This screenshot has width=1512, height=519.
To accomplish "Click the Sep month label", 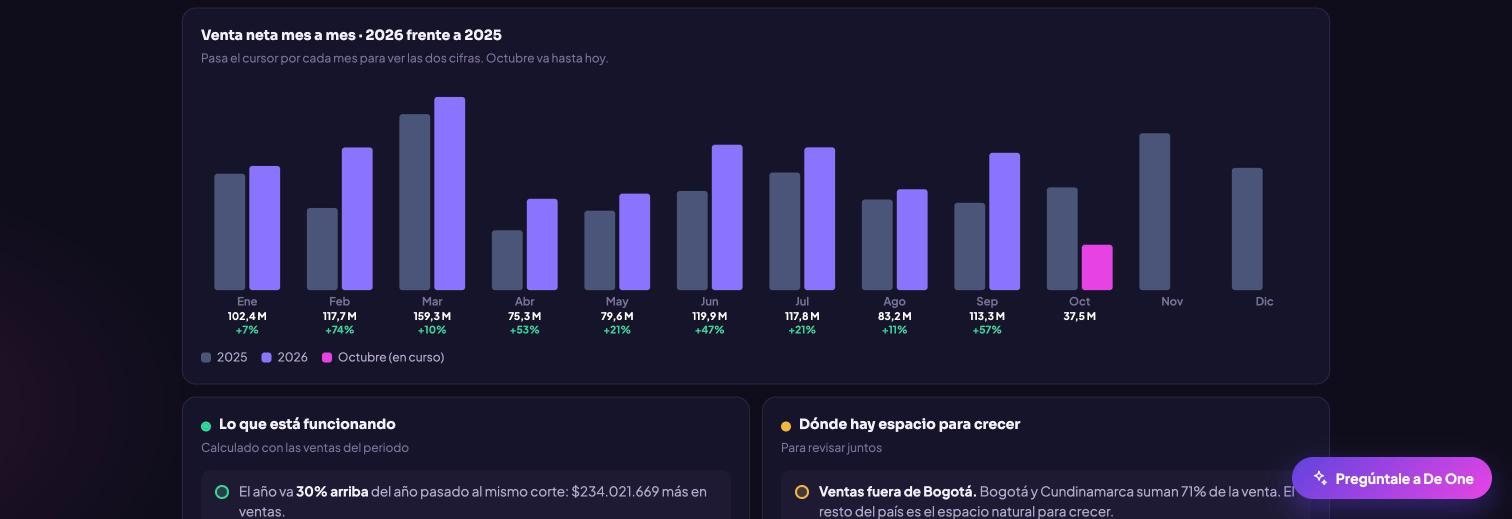I will click(987, 301).
